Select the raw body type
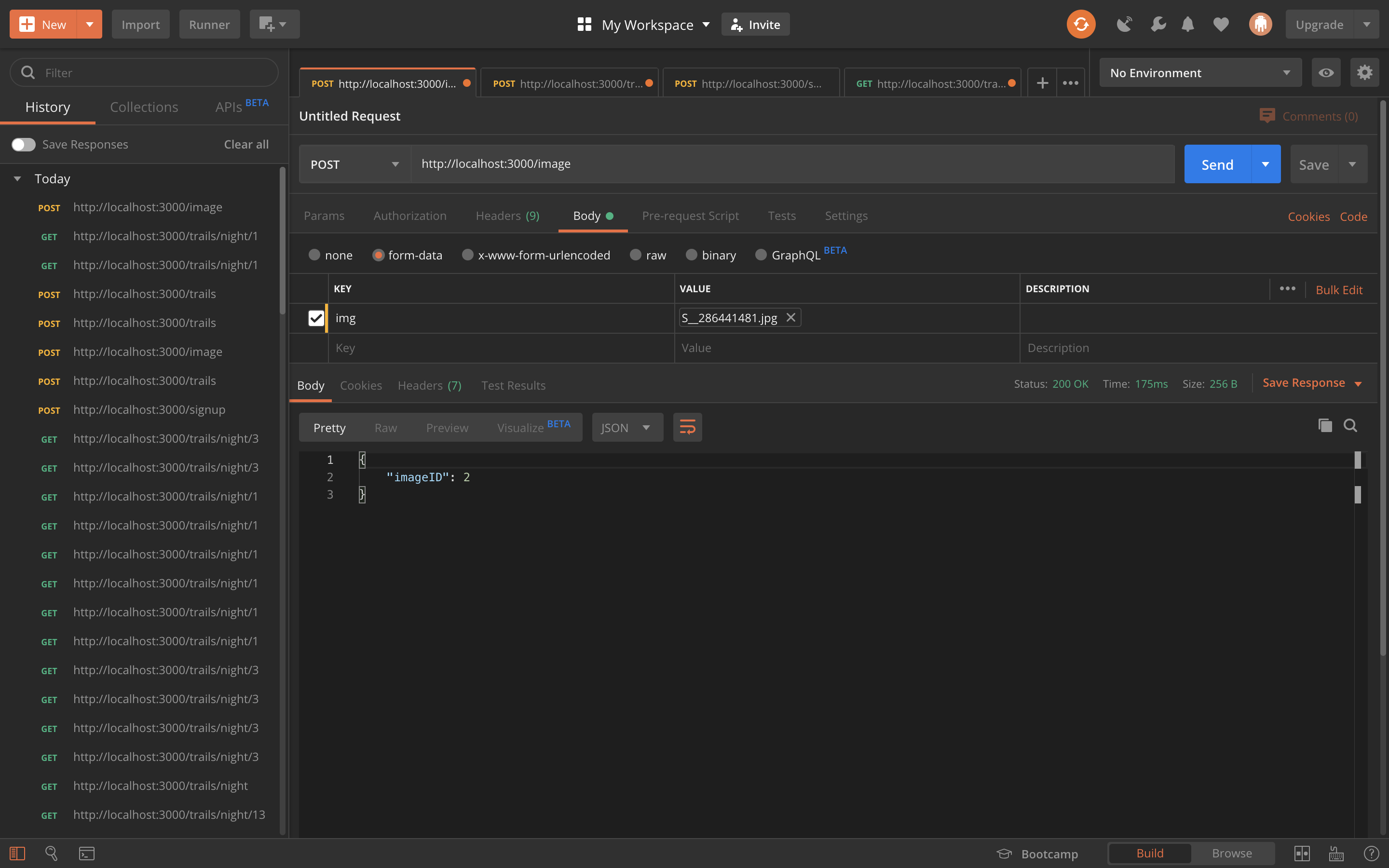This screenshot has height=868, width=1389. [x=635, y=255]
